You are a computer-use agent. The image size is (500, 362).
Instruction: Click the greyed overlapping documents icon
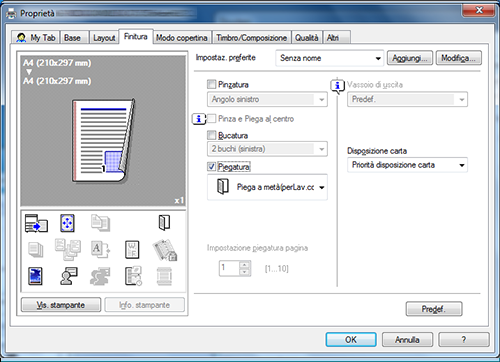click(x=100, y=223)
